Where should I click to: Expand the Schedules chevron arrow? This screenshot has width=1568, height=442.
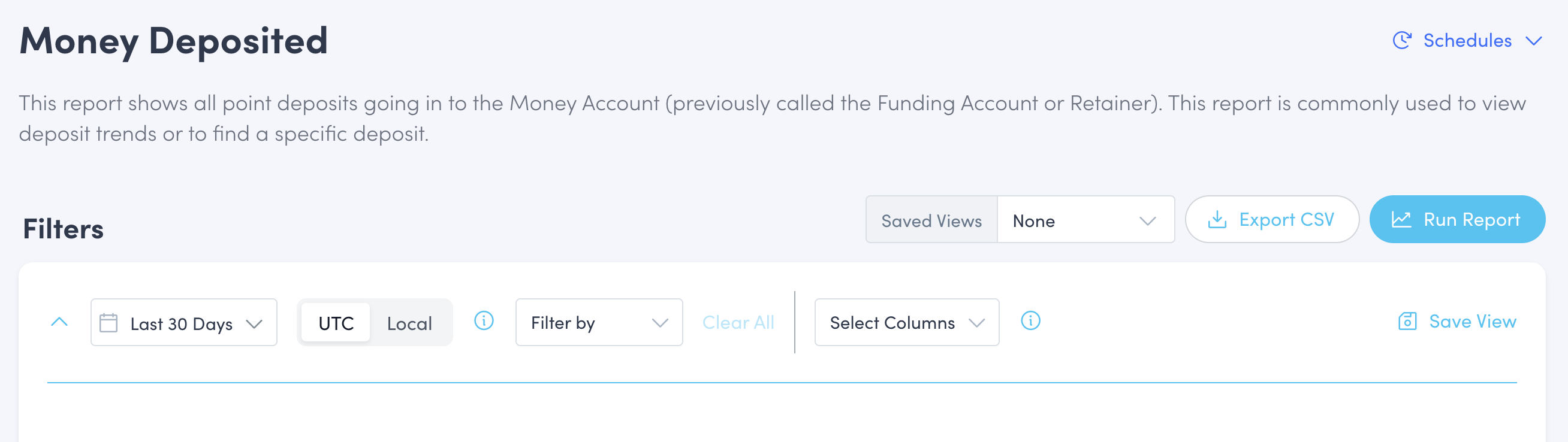click(x=1533, y=41)
